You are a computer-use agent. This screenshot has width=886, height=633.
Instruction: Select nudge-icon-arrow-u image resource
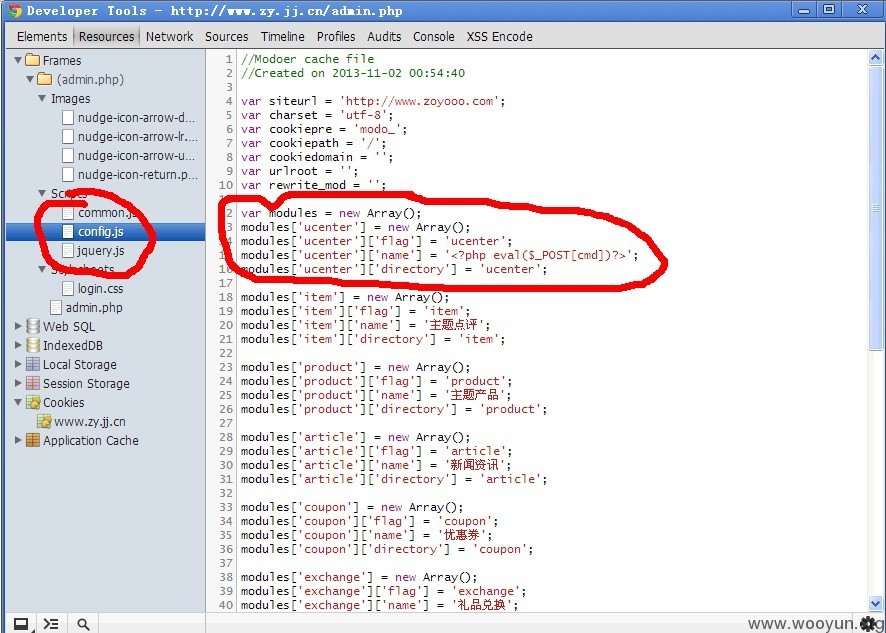pos(136,155)
